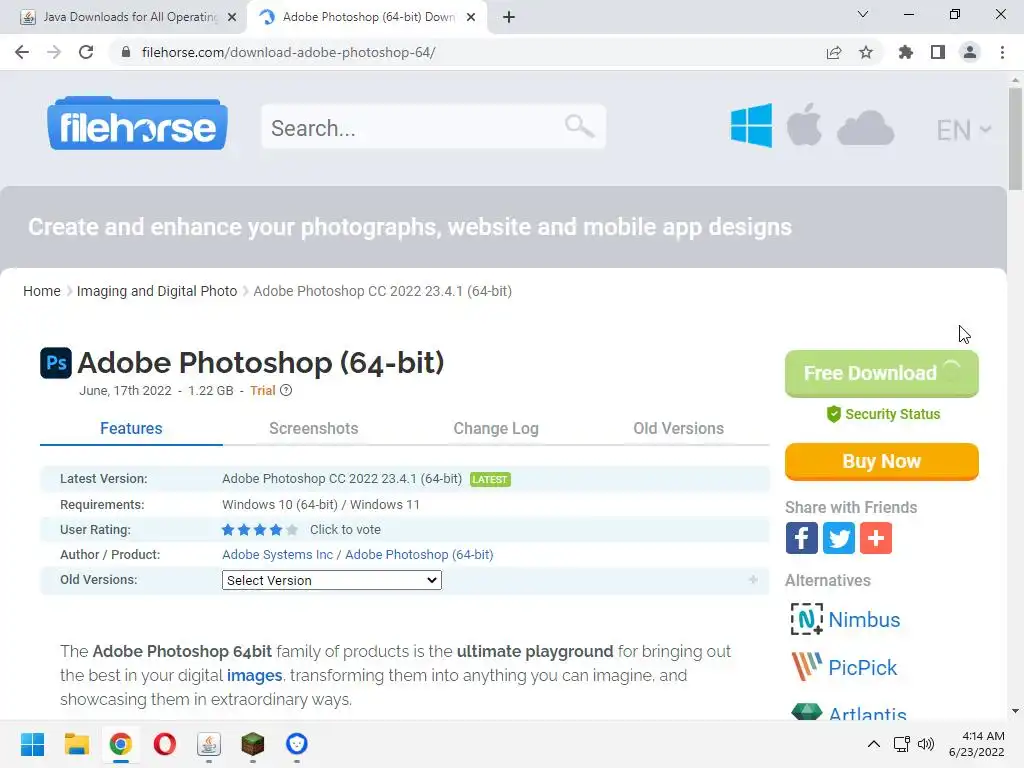1024x768 pixels.
Task: Click the share page icon in address bar
Action: (x=834, y=52)
